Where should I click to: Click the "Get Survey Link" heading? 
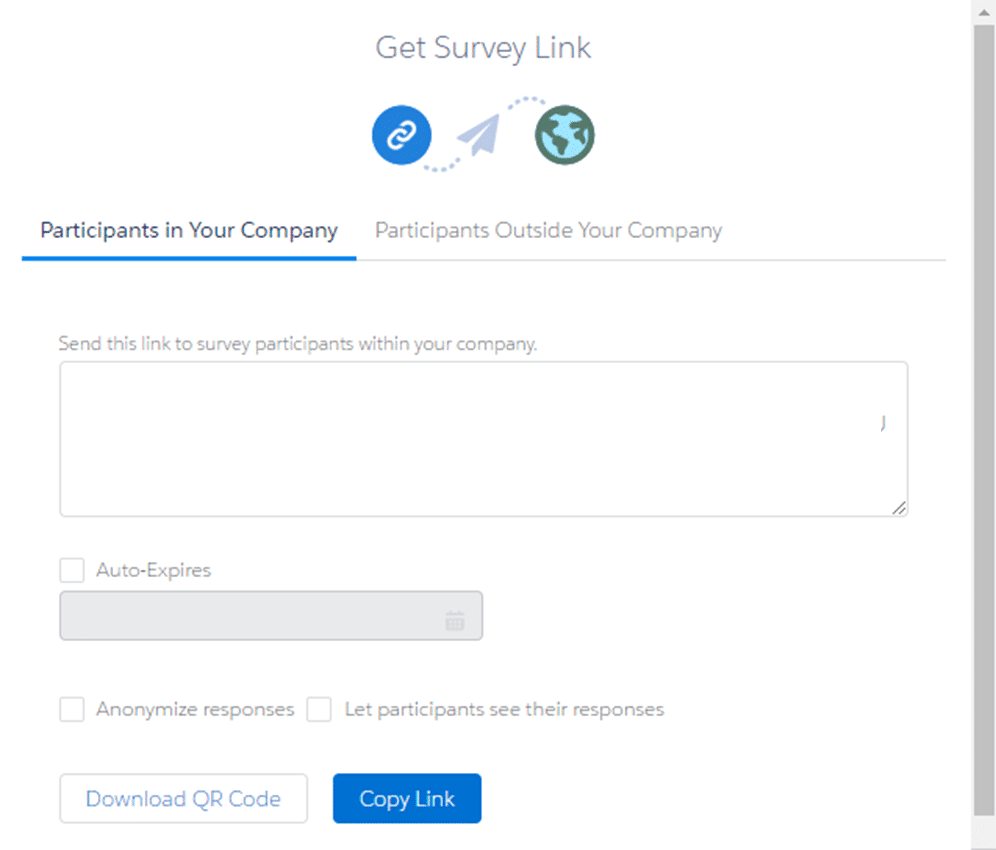point(483,48)
